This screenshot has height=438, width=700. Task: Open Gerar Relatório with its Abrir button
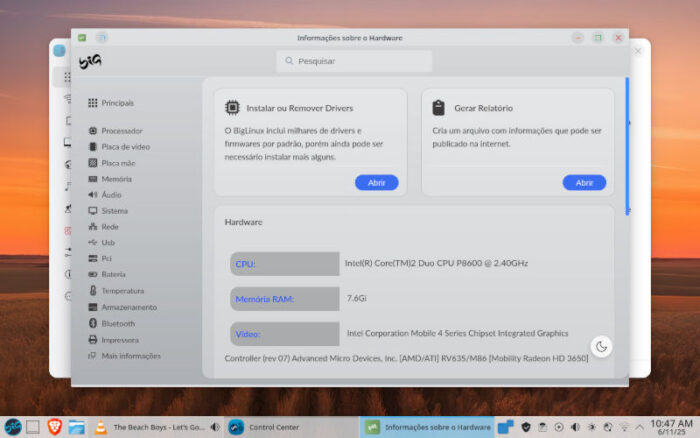click(x=584, y=183)
